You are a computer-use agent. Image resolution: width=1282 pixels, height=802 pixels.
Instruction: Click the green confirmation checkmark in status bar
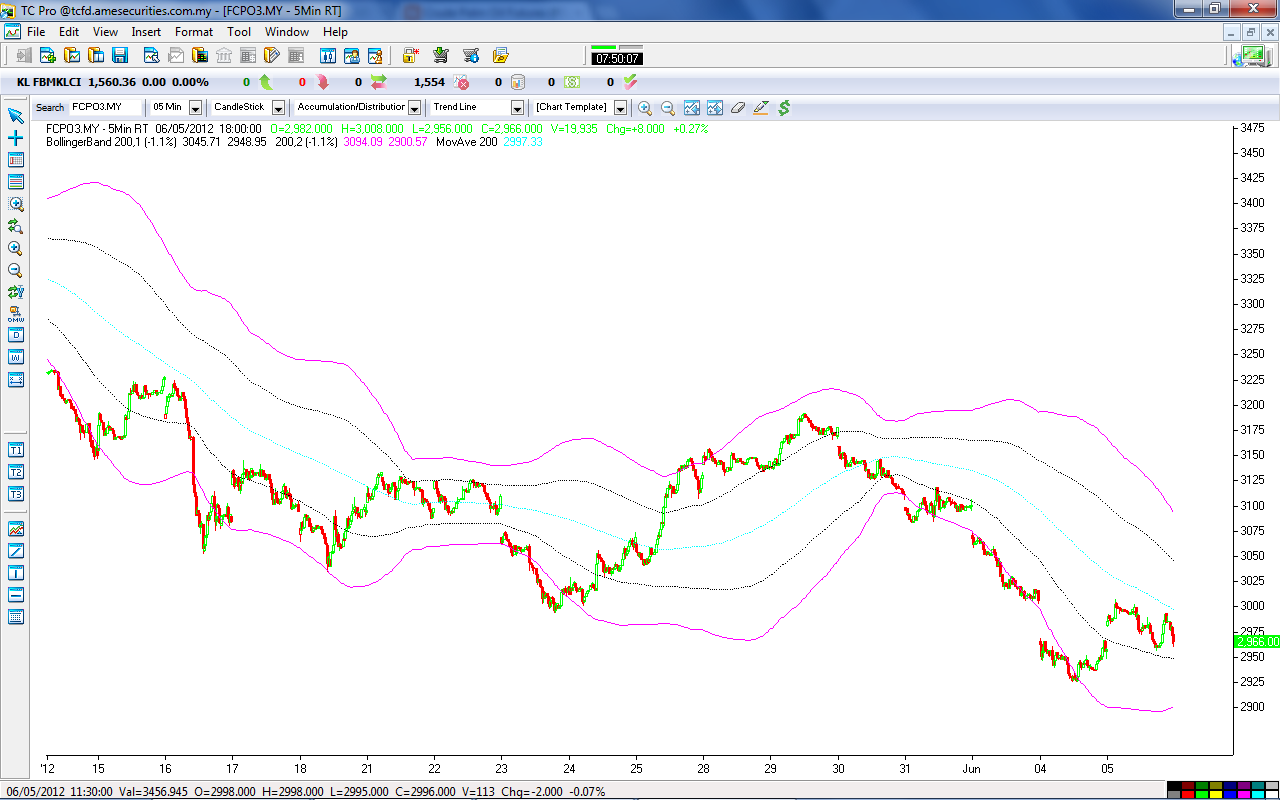629,81
